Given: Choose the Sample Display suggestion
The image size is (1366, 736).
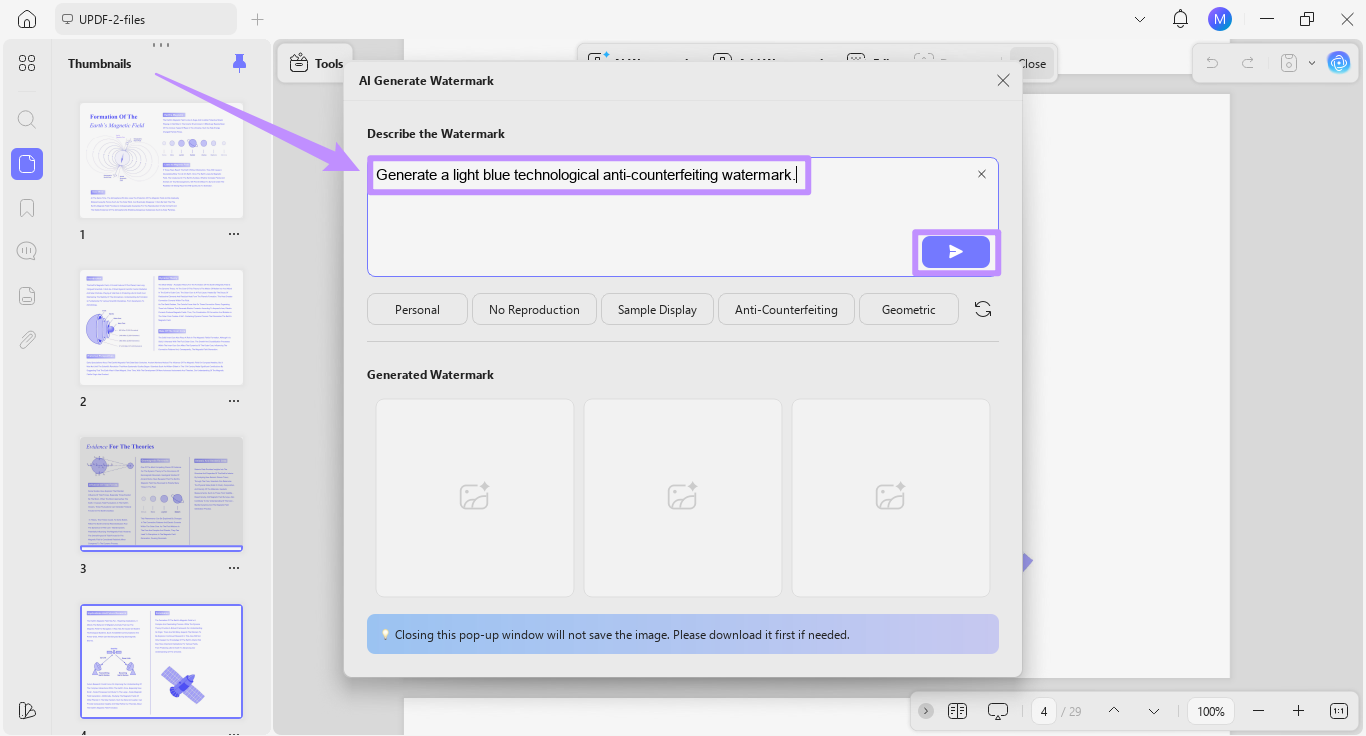Looking at the screenshot, I should point(657,309).
